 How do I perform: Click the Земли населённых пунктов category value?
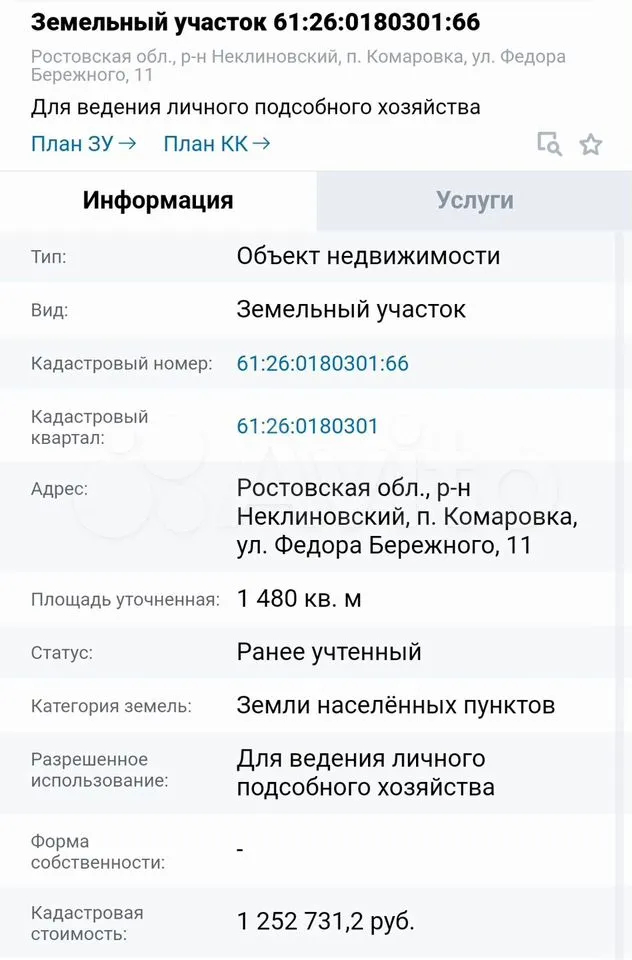click(396, 705)
